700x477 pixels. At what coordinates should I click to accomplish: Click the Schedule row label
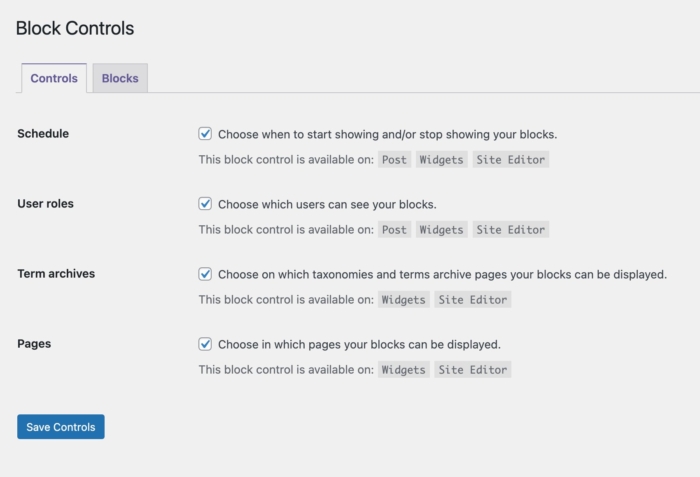coord(43,134)
